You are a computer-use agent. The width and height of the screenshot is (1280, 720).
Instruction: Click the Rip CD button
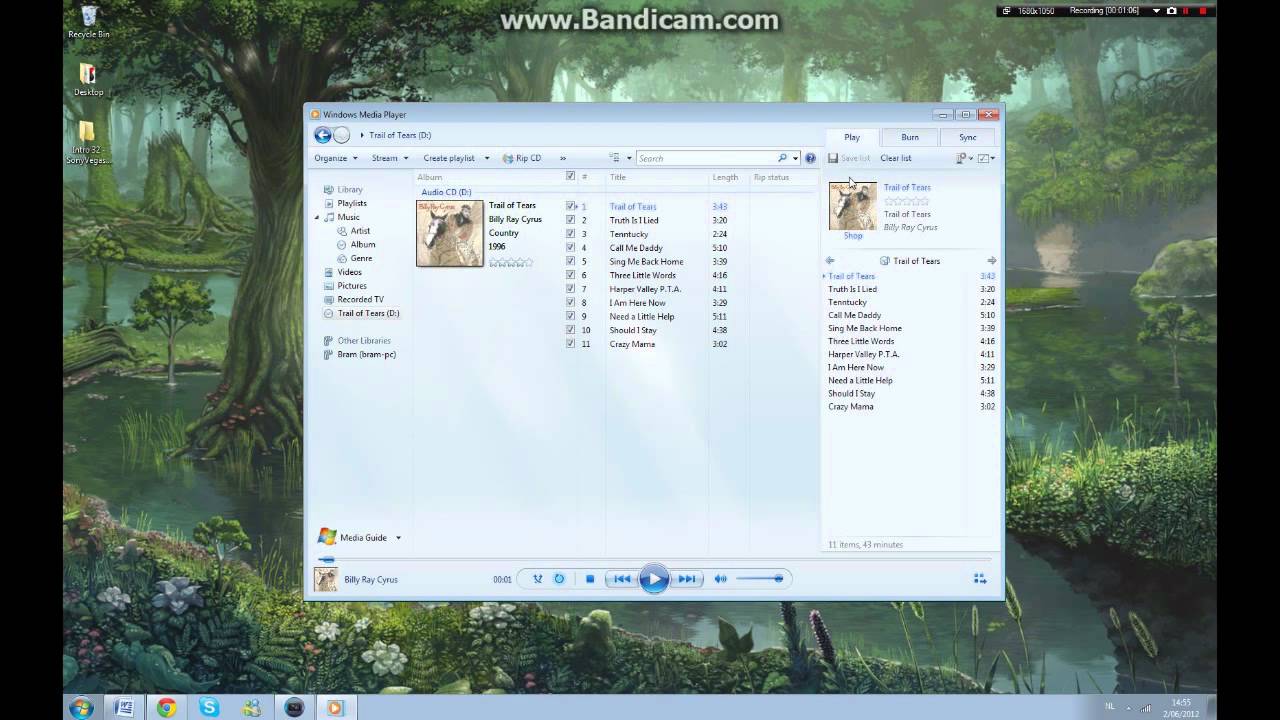pyautogui.click(x=522, y=158)
